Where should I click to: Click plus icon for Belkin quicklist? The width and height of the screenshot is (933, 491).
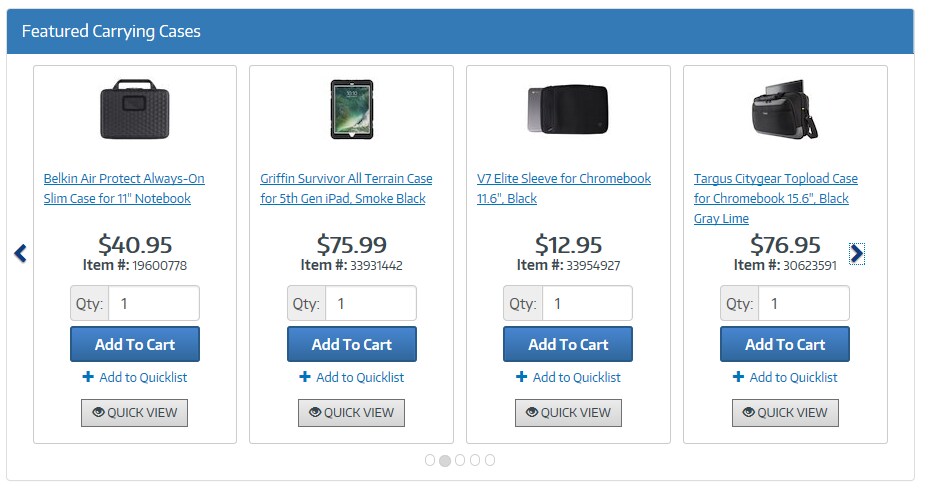(88, 377)
